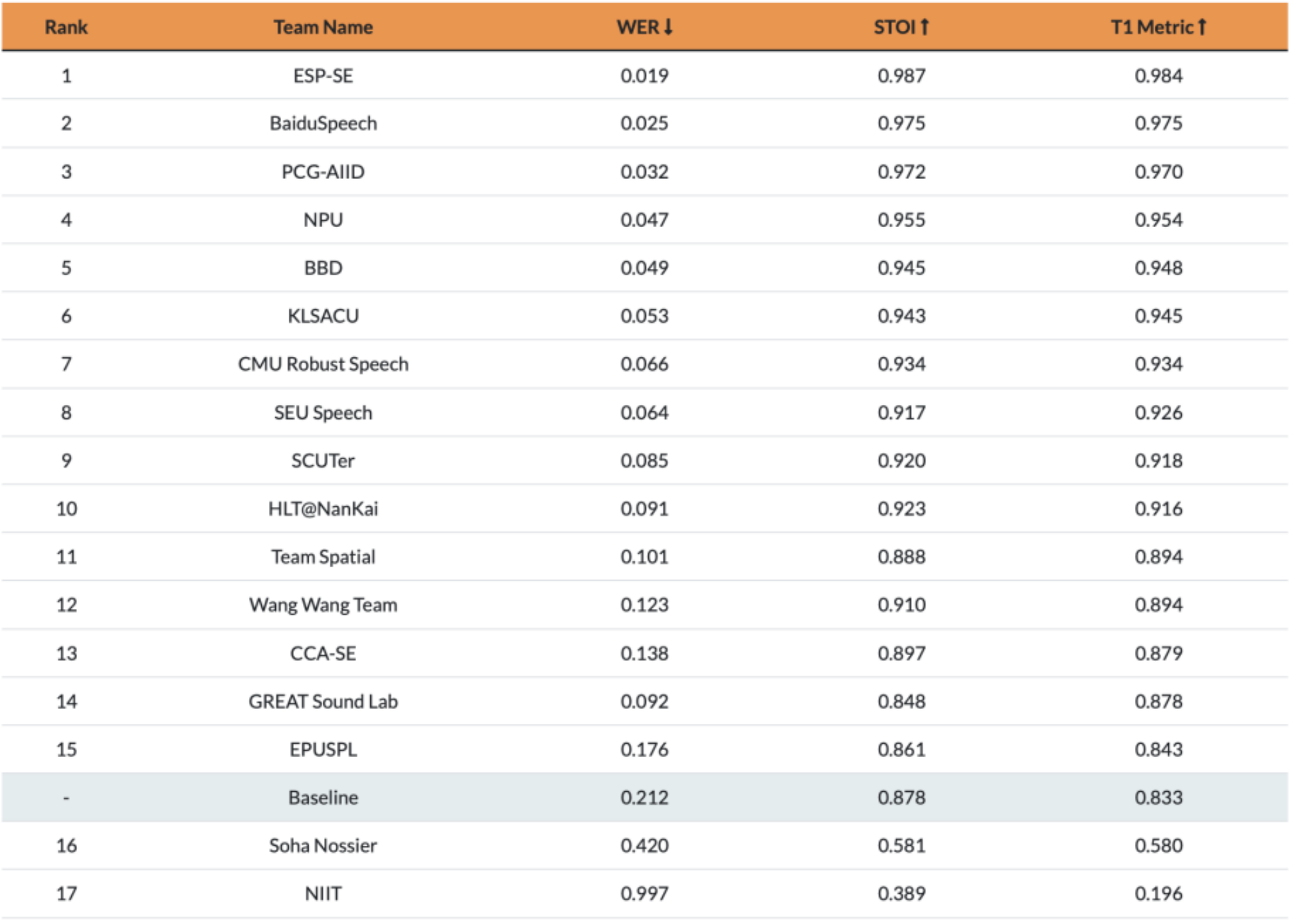
Task: Click HLT@NanKai STOI value 0.923
Action: pos(901,509)
